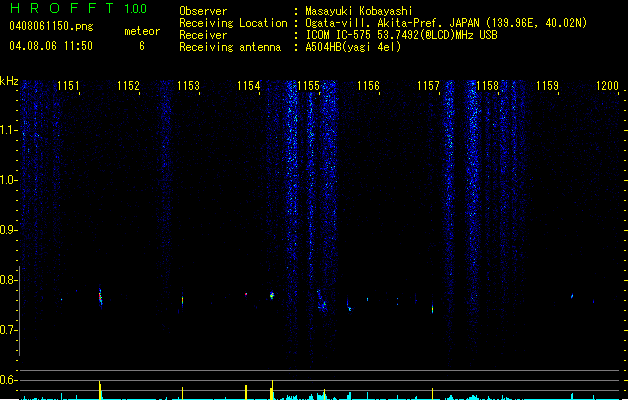Click the bright meteor echo after 1151
Viewport: 629px width, 400px height.
(x=100, y=297)
